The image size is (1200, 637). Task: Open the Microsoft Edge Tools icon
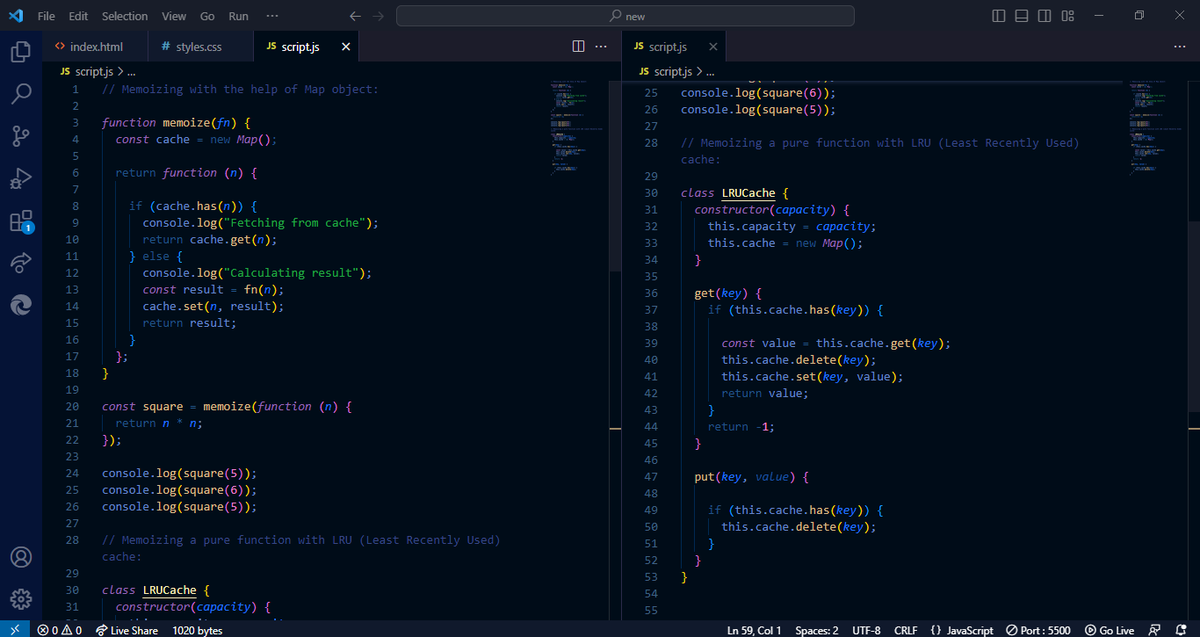point(20,305)
